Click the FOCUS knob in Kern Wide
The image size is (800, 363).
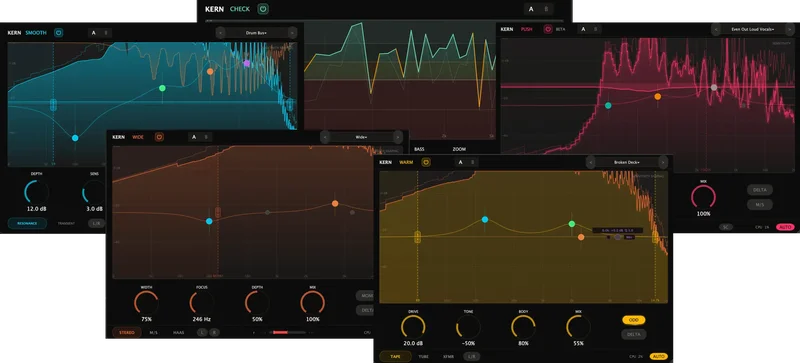click(x=202, y=303)
